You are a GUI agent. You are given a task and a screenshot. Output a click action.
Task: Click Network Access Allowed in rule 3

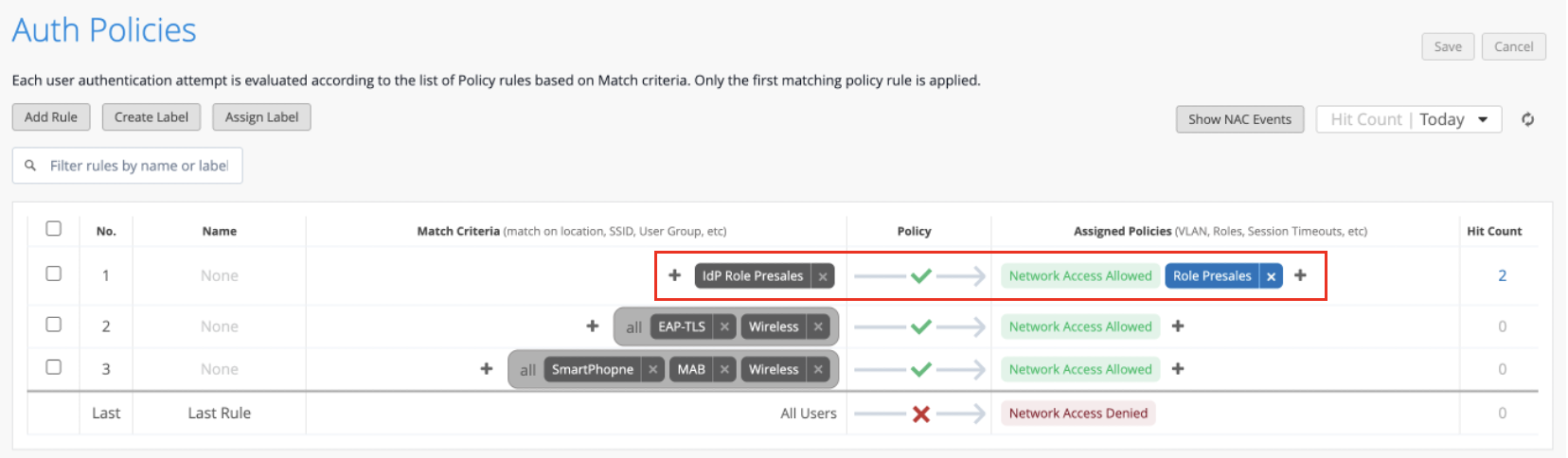pos(1080,369)
